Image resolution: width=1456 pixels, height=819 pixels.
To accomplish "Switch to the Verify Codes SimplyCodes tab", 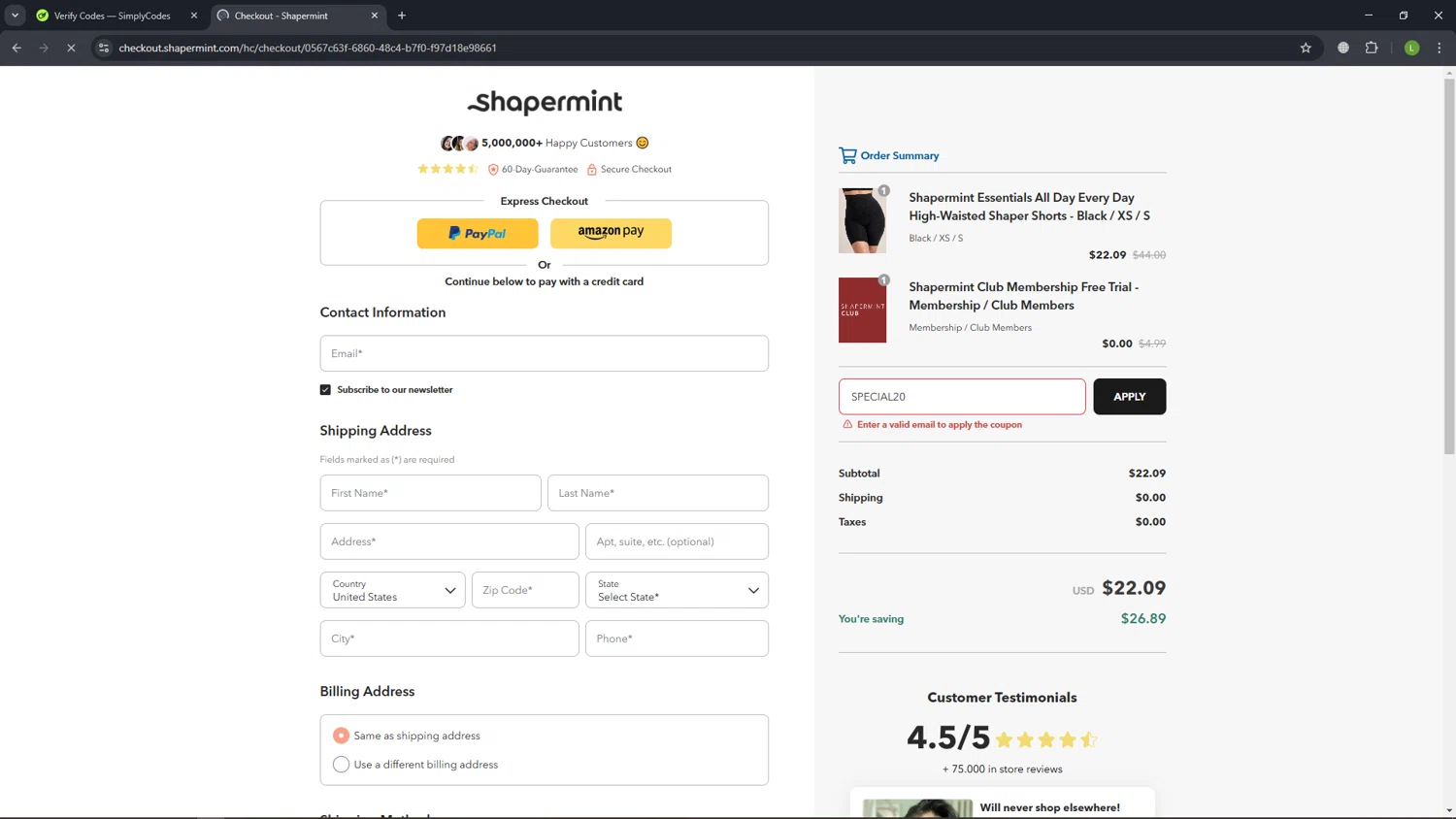I will (x=112, y=16).
